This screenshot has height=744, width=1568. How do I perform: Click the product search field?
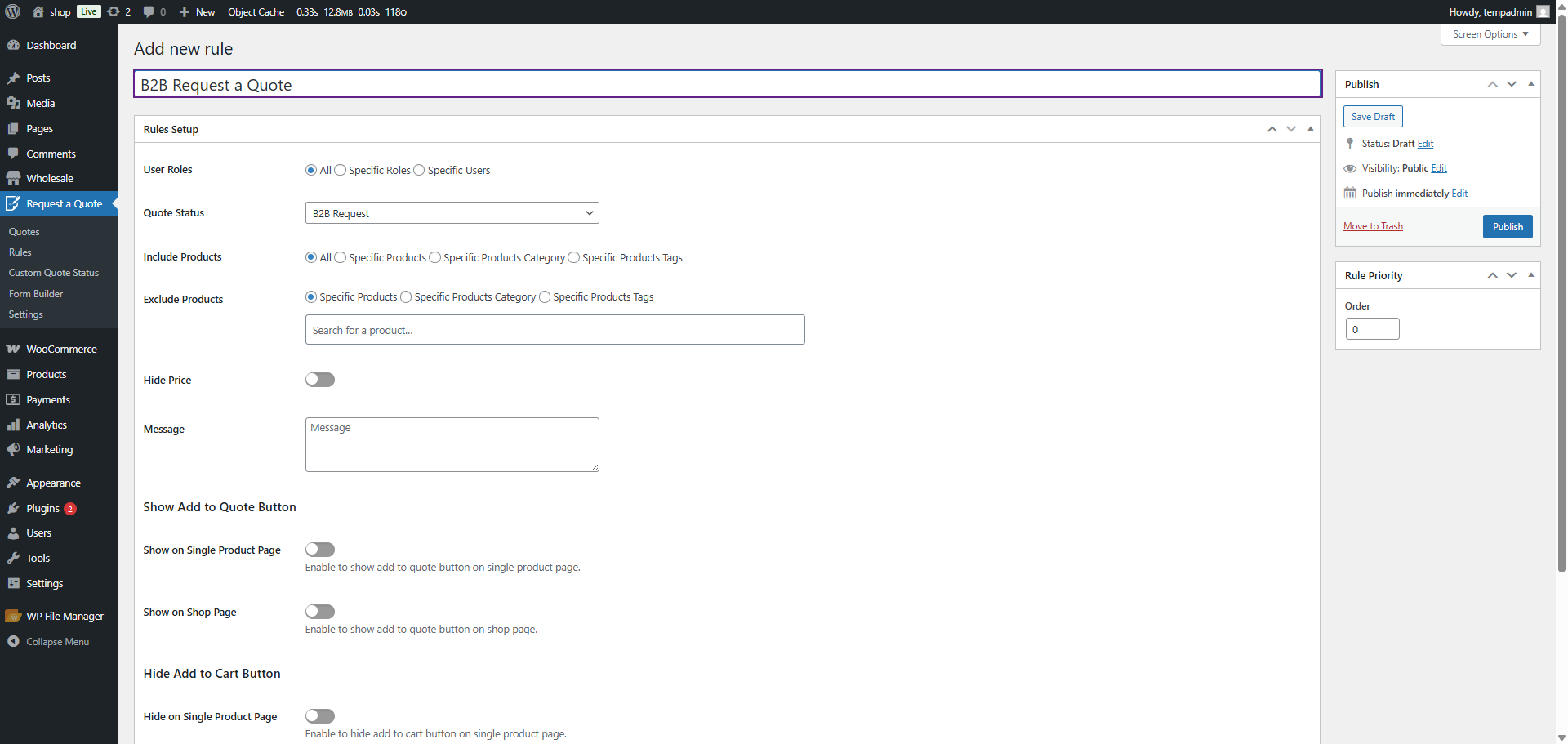555,329
